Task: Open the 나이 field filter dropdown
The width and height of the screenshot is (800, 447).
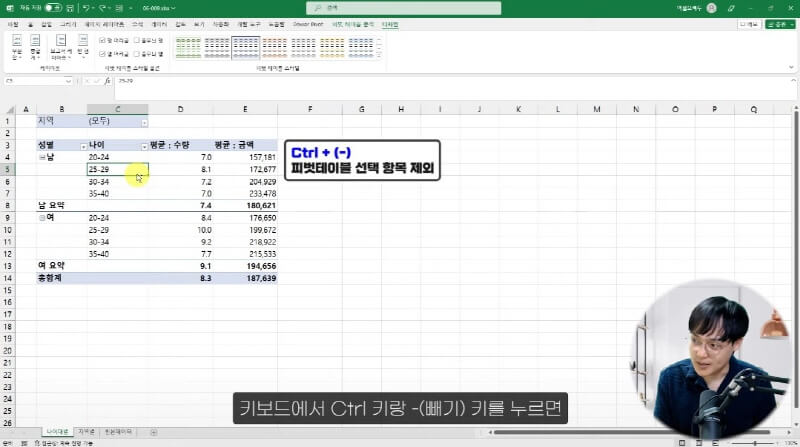Action: coord(144,146)
